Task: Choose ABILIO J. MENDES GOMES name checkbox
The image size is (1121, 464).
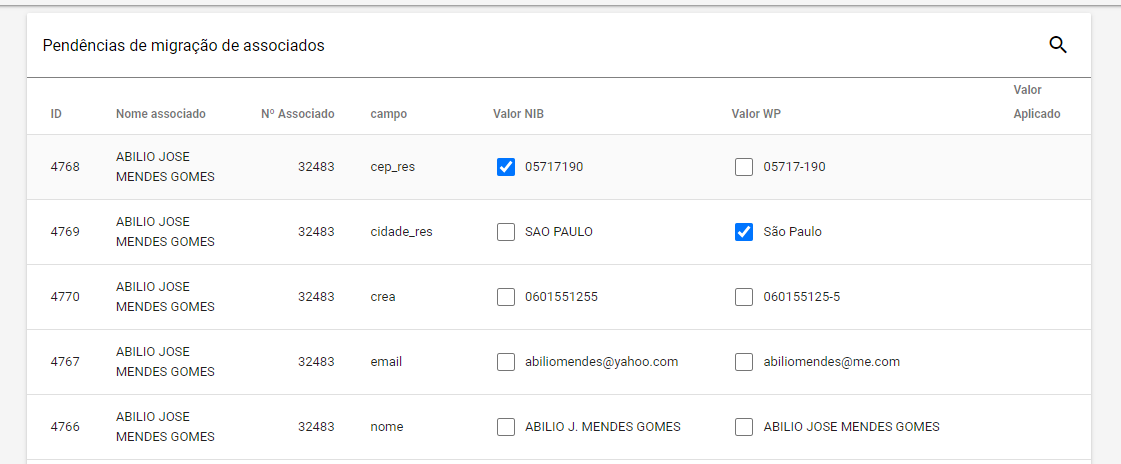Action: click(505, 428)
